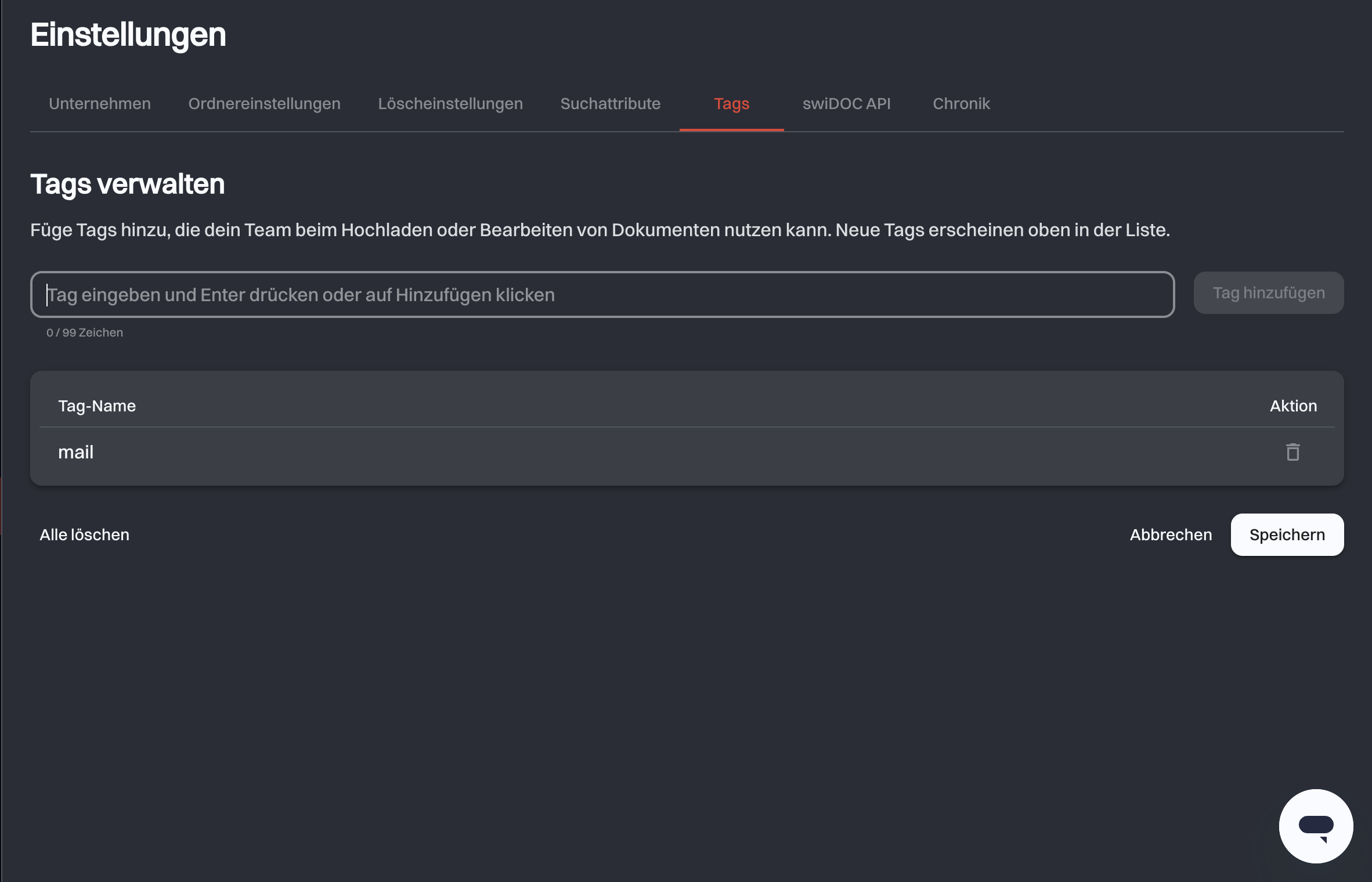
Task: Click the Tags verwalten heading
Action: click(128, 184)
